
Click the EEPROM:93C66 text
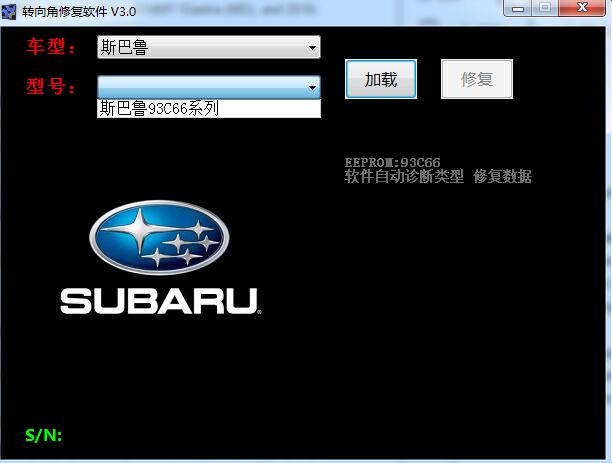click(392, 162)
